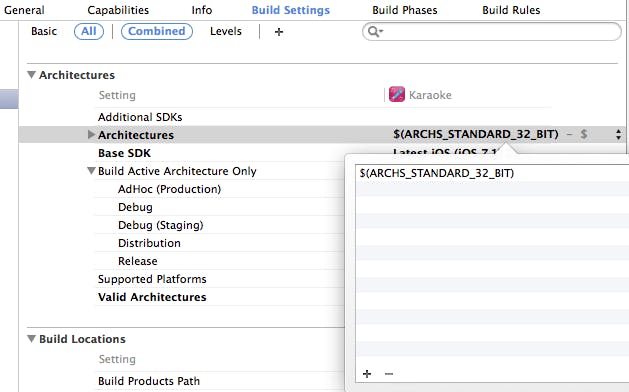This screenshot has height=392, width=629.
Task: Collapse the Architectures section
Action: click(x=31, y=75)
